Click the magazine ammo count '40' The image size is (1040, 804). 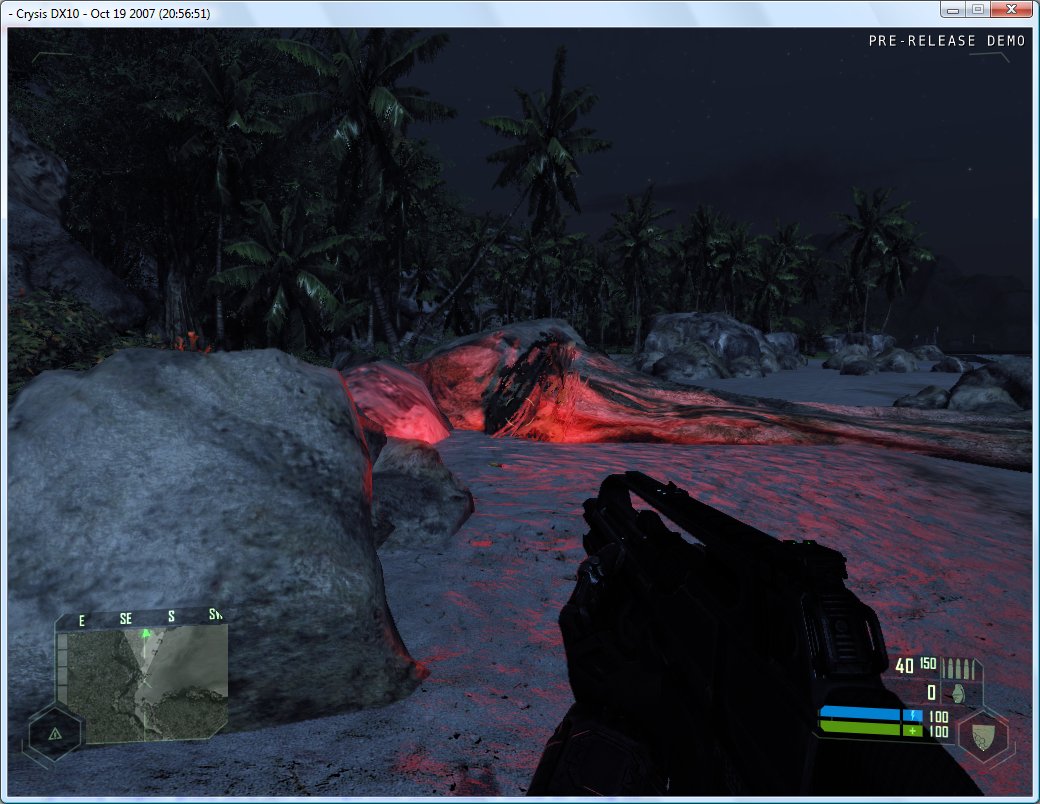904,666
